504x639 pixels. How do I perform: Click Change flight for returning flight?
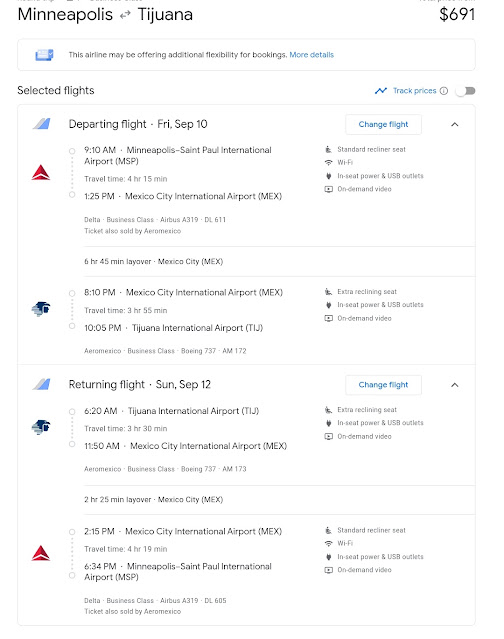tap(383, 385)
